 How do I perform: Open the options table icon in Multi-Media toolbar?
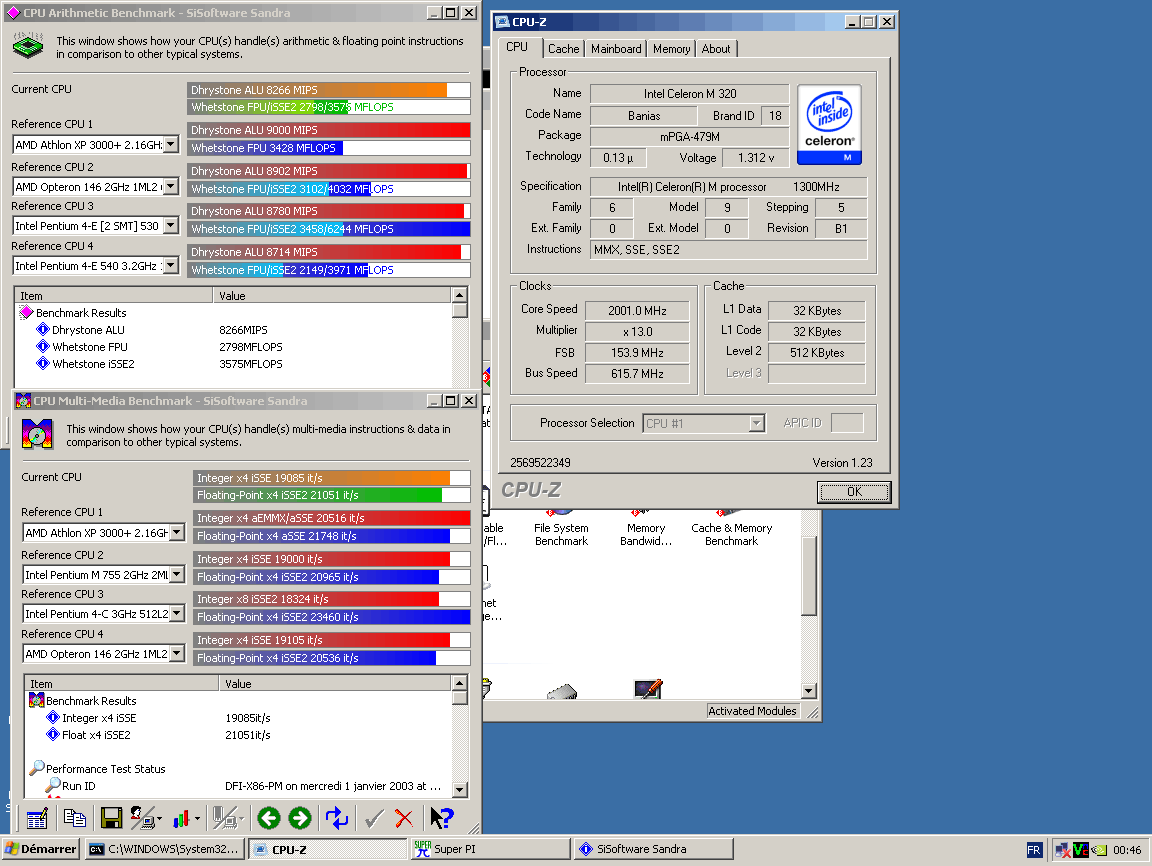click(x=37, y=818)
